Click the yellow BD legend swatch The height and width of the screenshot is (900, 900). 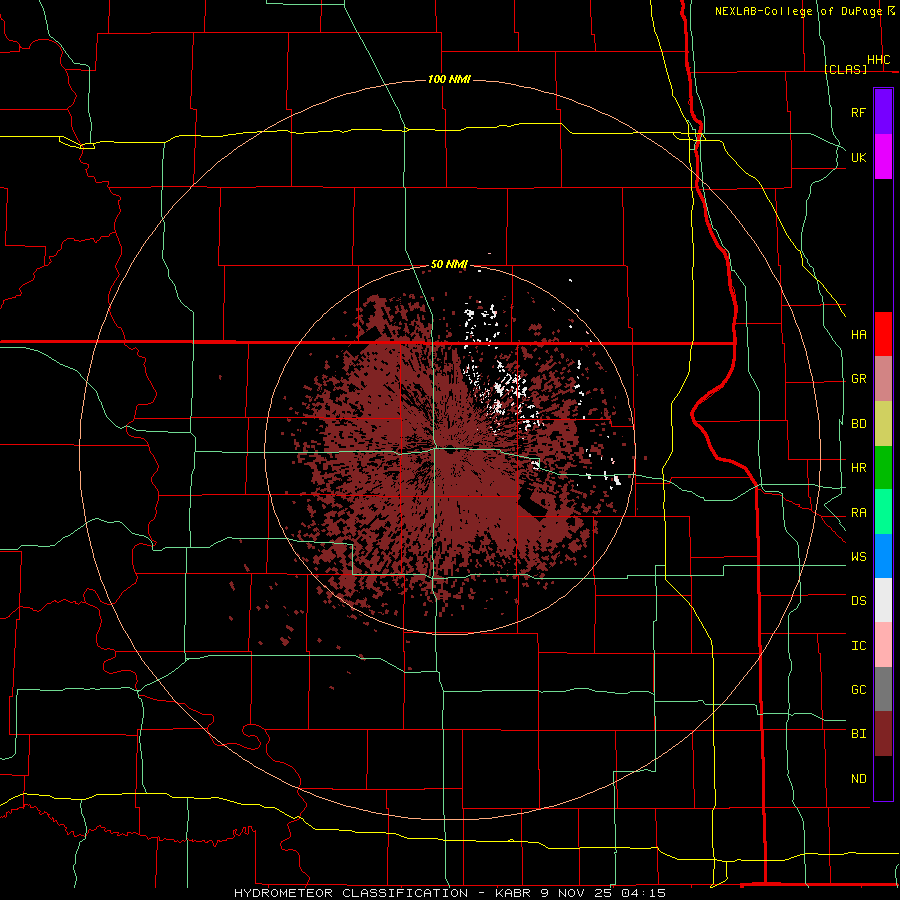point(883,424)
